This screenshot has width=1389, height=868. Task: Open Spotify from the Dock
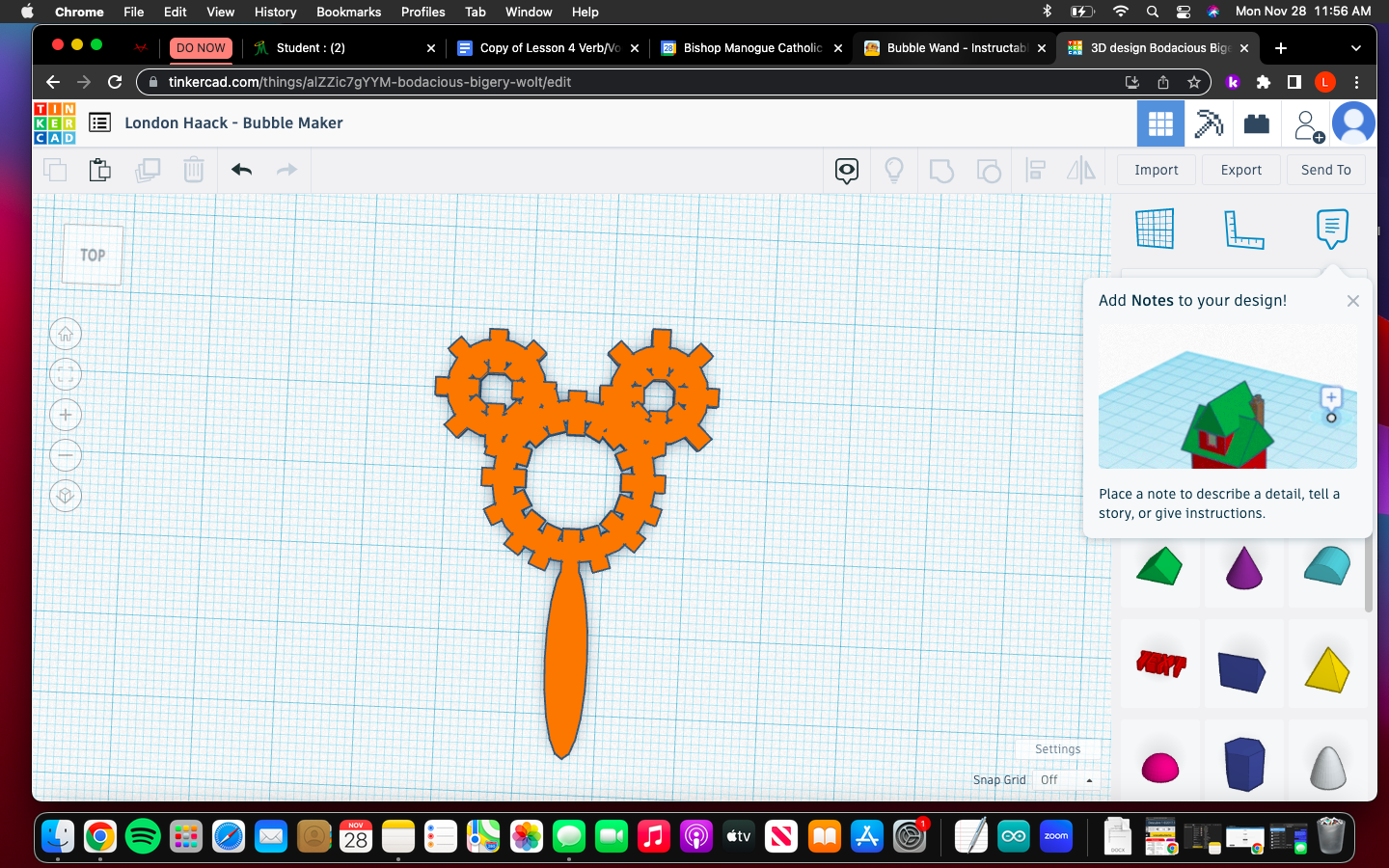click(143, 836)
